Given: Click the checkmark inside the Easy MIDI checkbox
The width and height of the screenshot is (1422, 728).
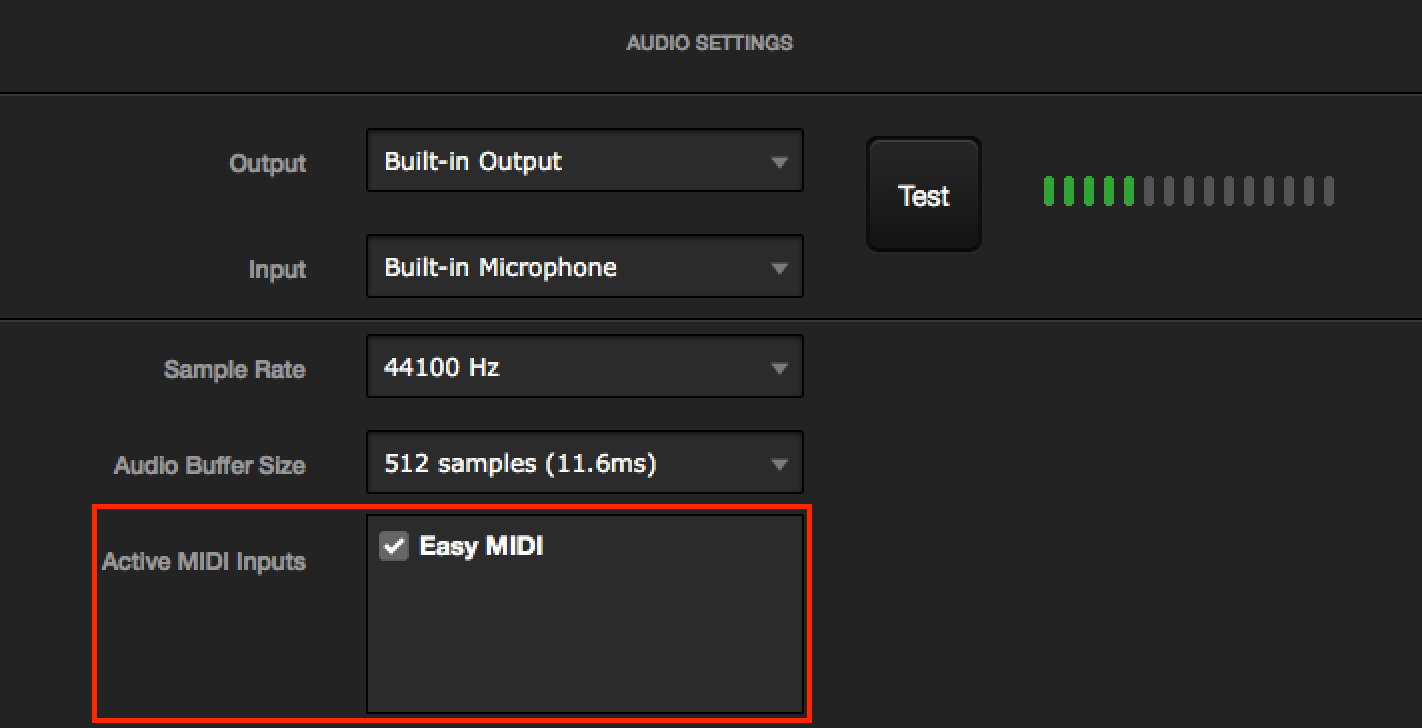Looking at the screenshot, I should (x=393, y=545).
